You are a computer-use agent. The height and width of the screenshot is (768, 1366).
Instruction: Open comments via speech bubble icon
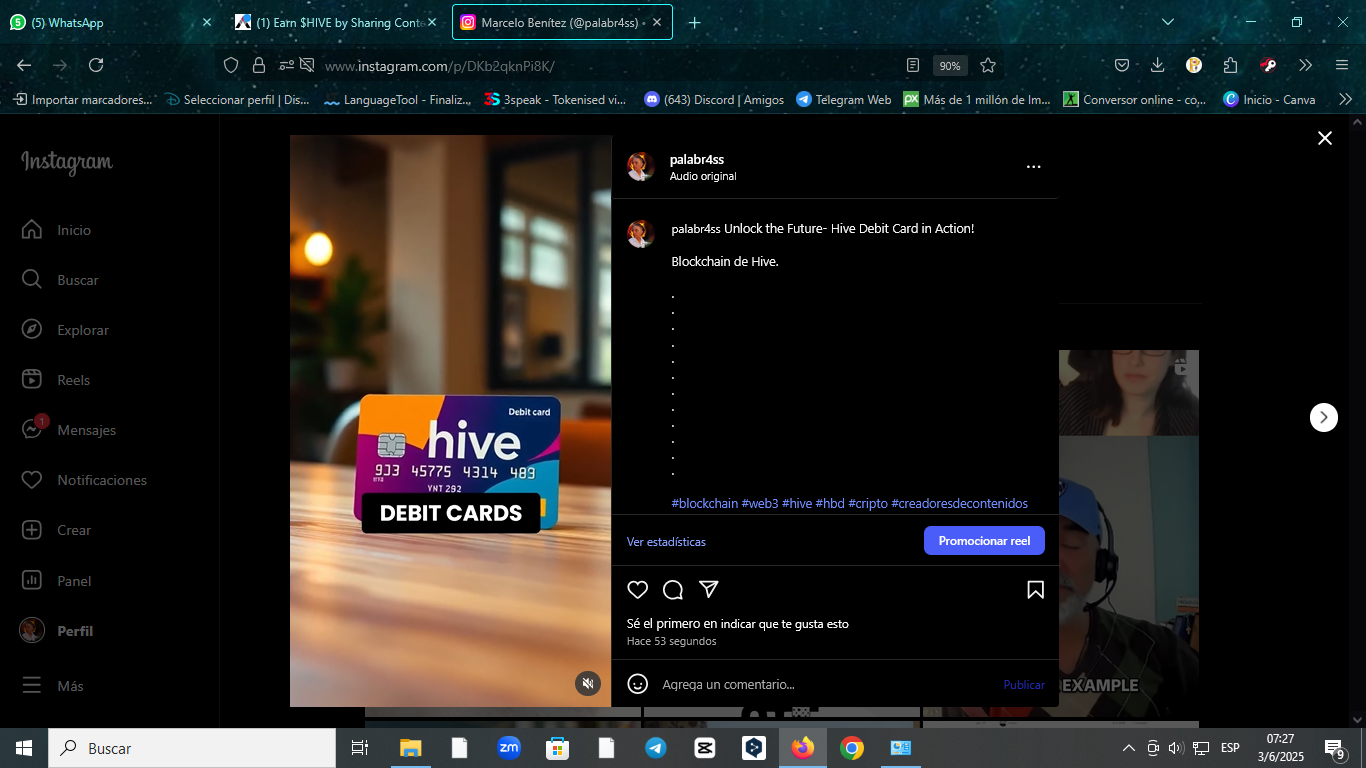tap(673, 590)
